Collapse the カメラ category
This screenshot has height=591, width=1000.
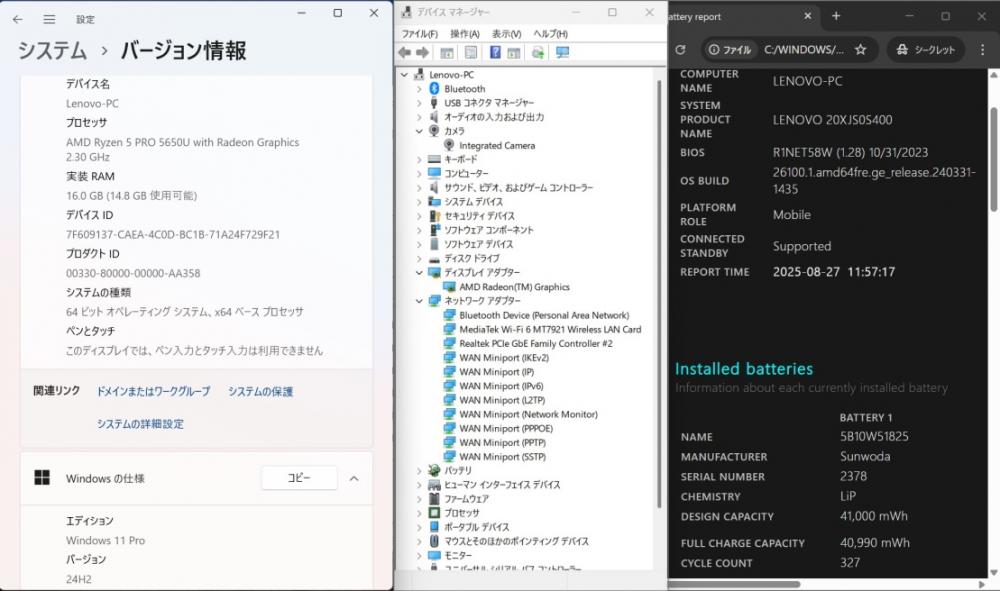419,131
